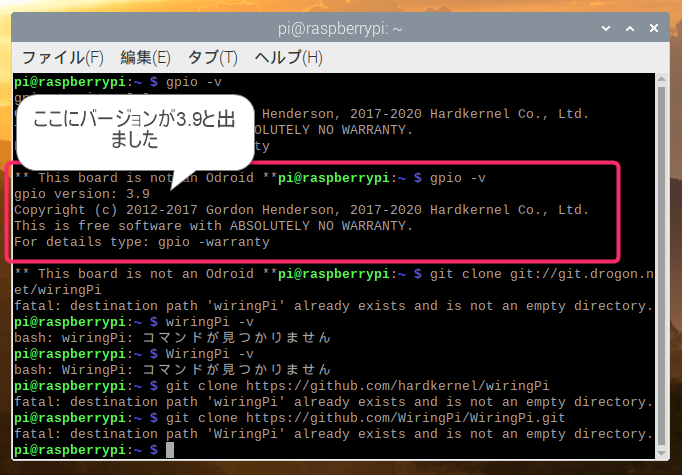682x475 pixels.
Task: Close the terminal window
Action: (653, 28)
